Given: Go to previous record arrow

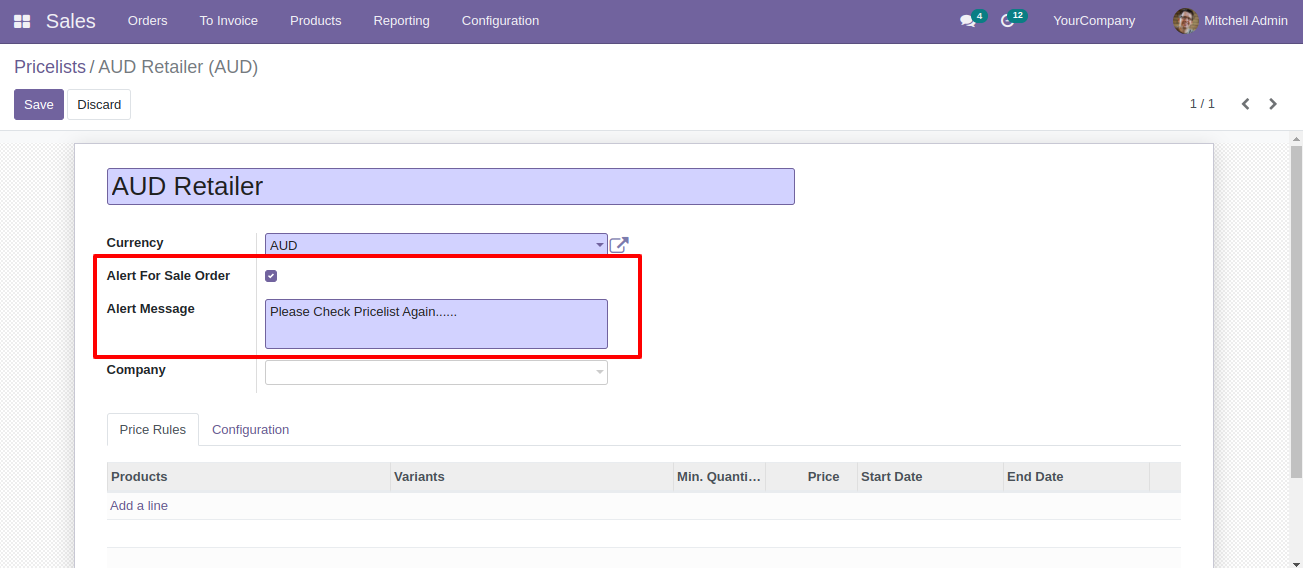Looking at the screenshot, I should (x=1245, y=104).
